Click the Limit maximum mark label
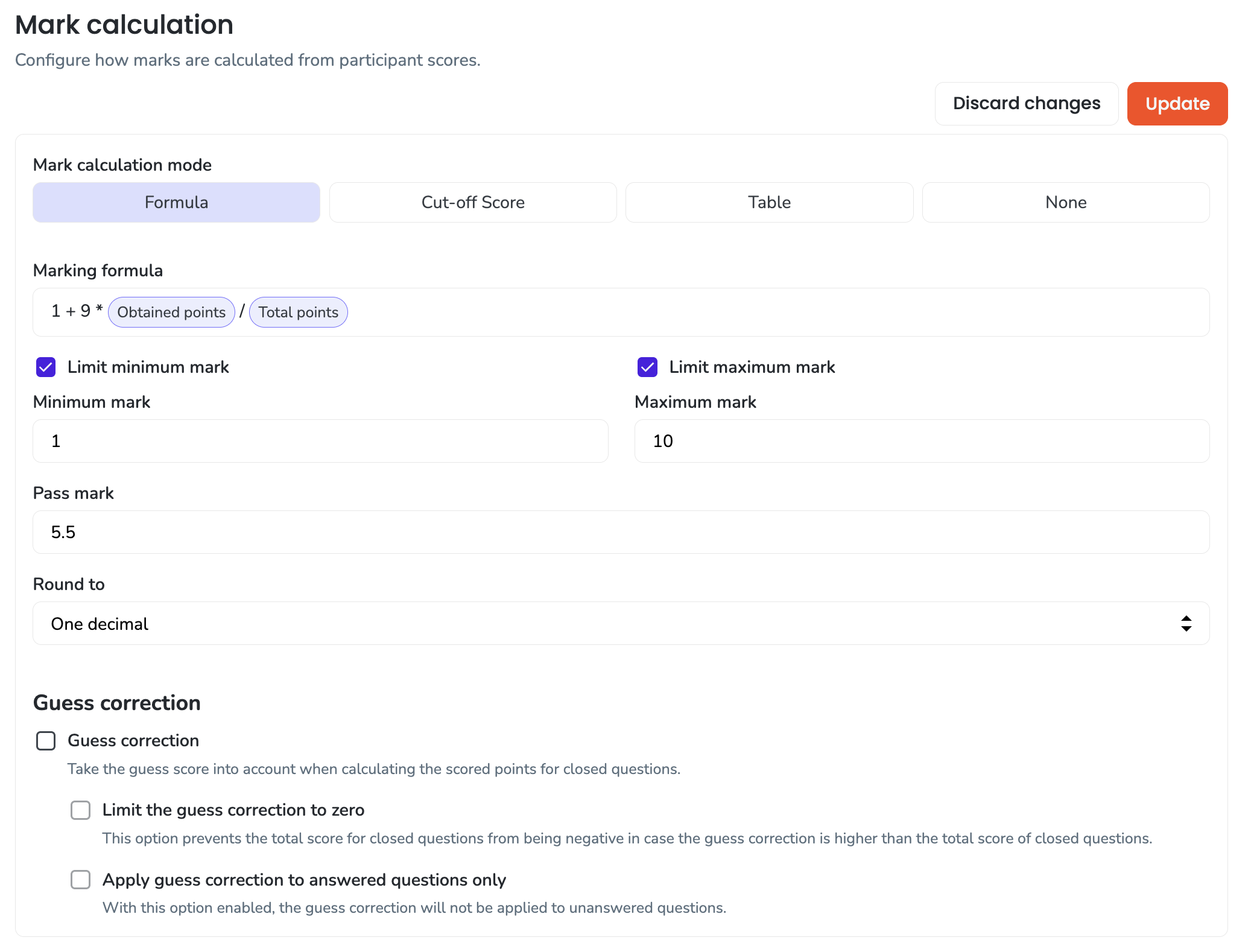The image size is (1251, 952). pos(752,367)
